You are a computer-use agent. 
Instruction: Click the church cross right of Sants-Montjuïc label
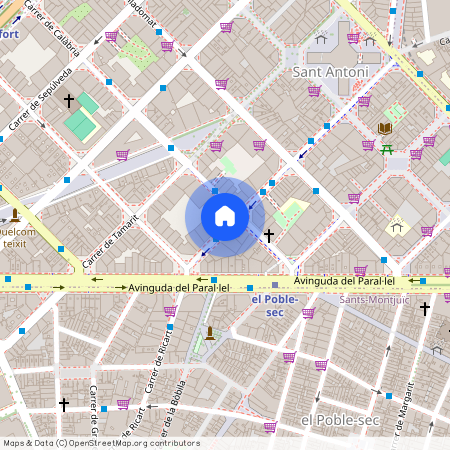click(425, 309)
